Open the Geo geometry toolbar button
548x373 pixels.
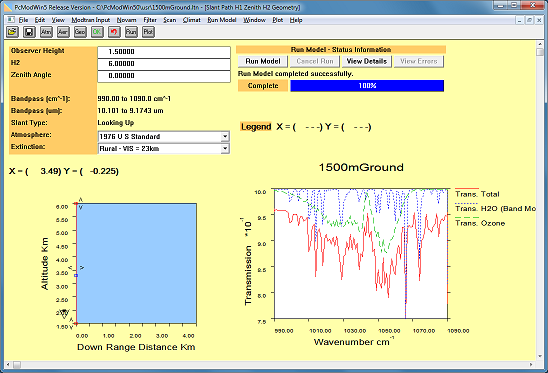(80, 32)
